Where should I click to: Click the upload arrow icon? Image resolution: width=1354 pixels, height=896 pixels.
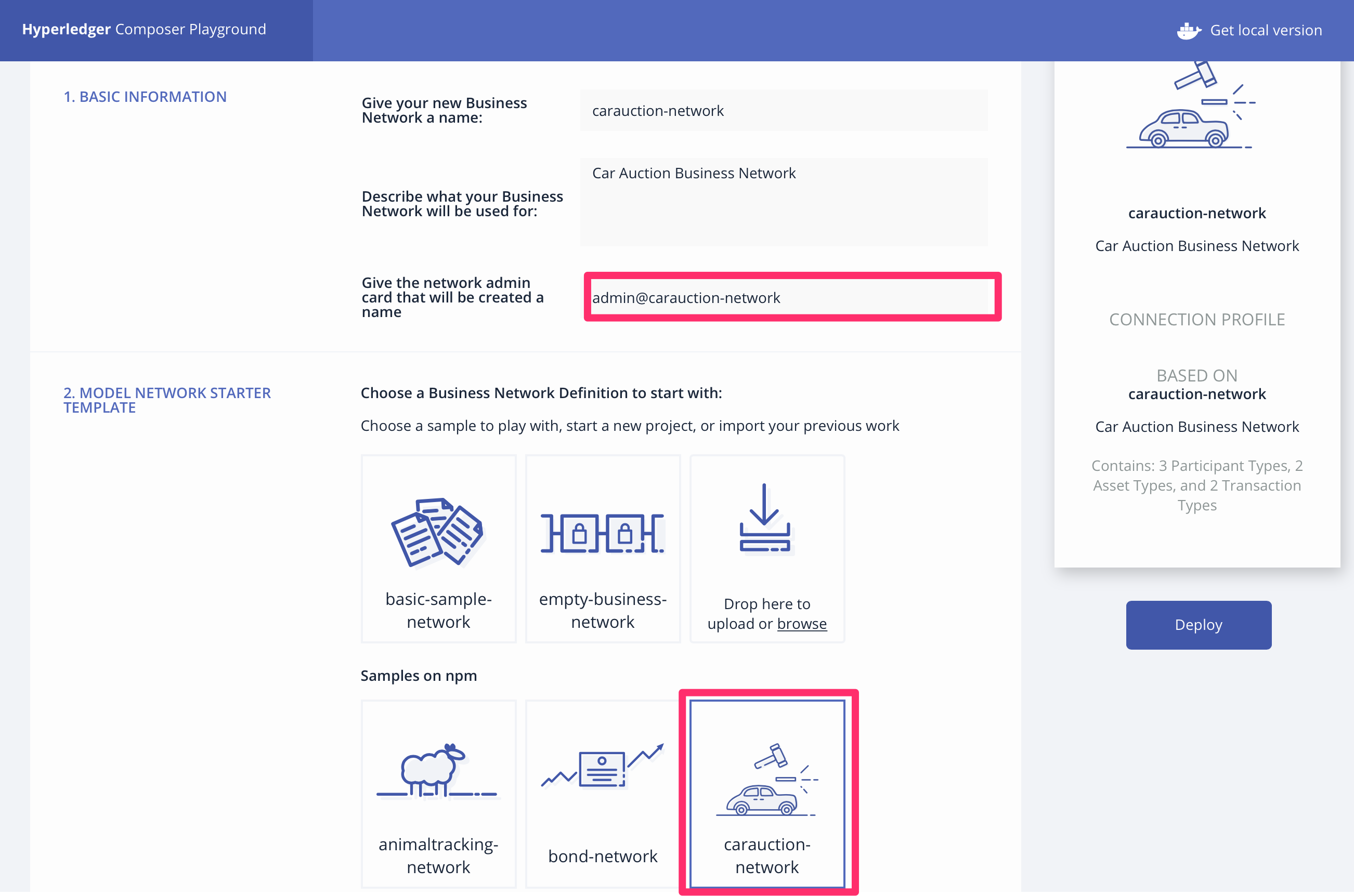[765, 518]
